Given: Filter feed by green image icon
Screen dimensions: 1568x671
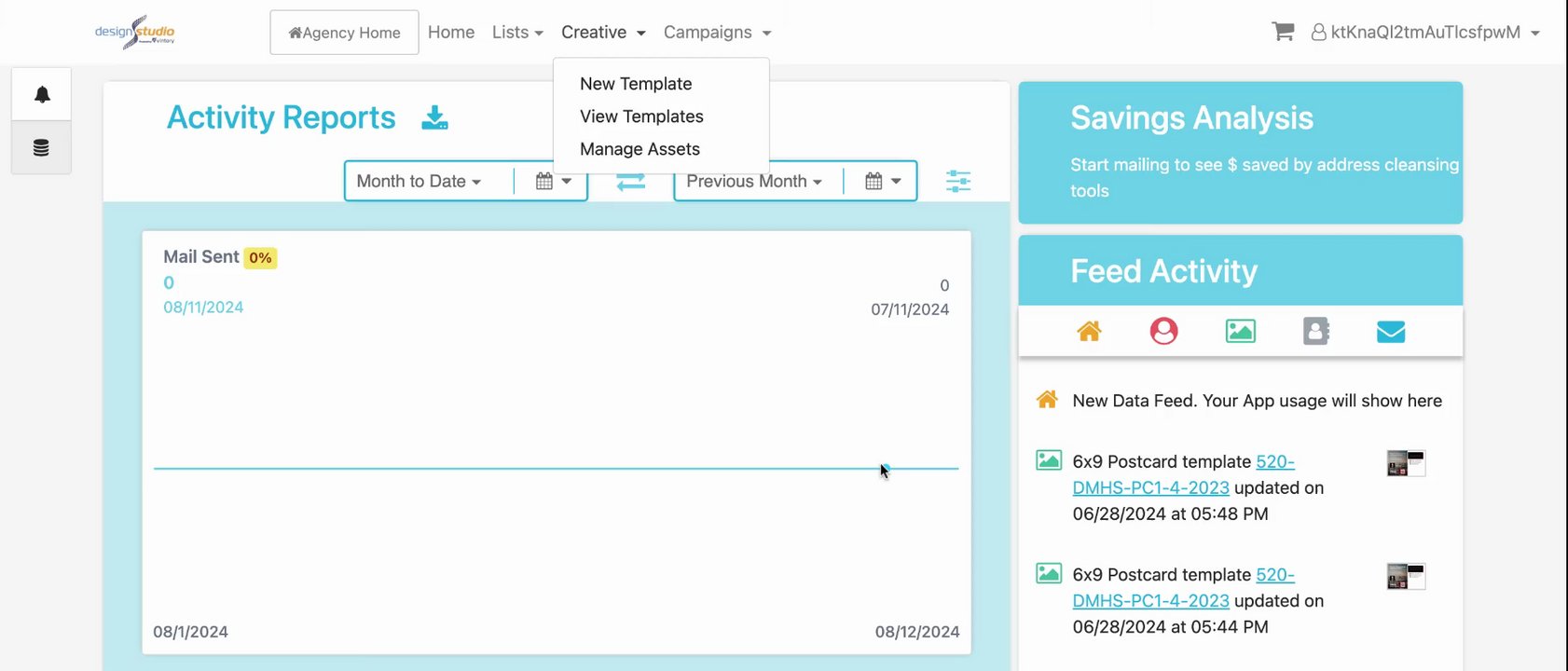Looking at the screenshot, I should click(1240, 331).
